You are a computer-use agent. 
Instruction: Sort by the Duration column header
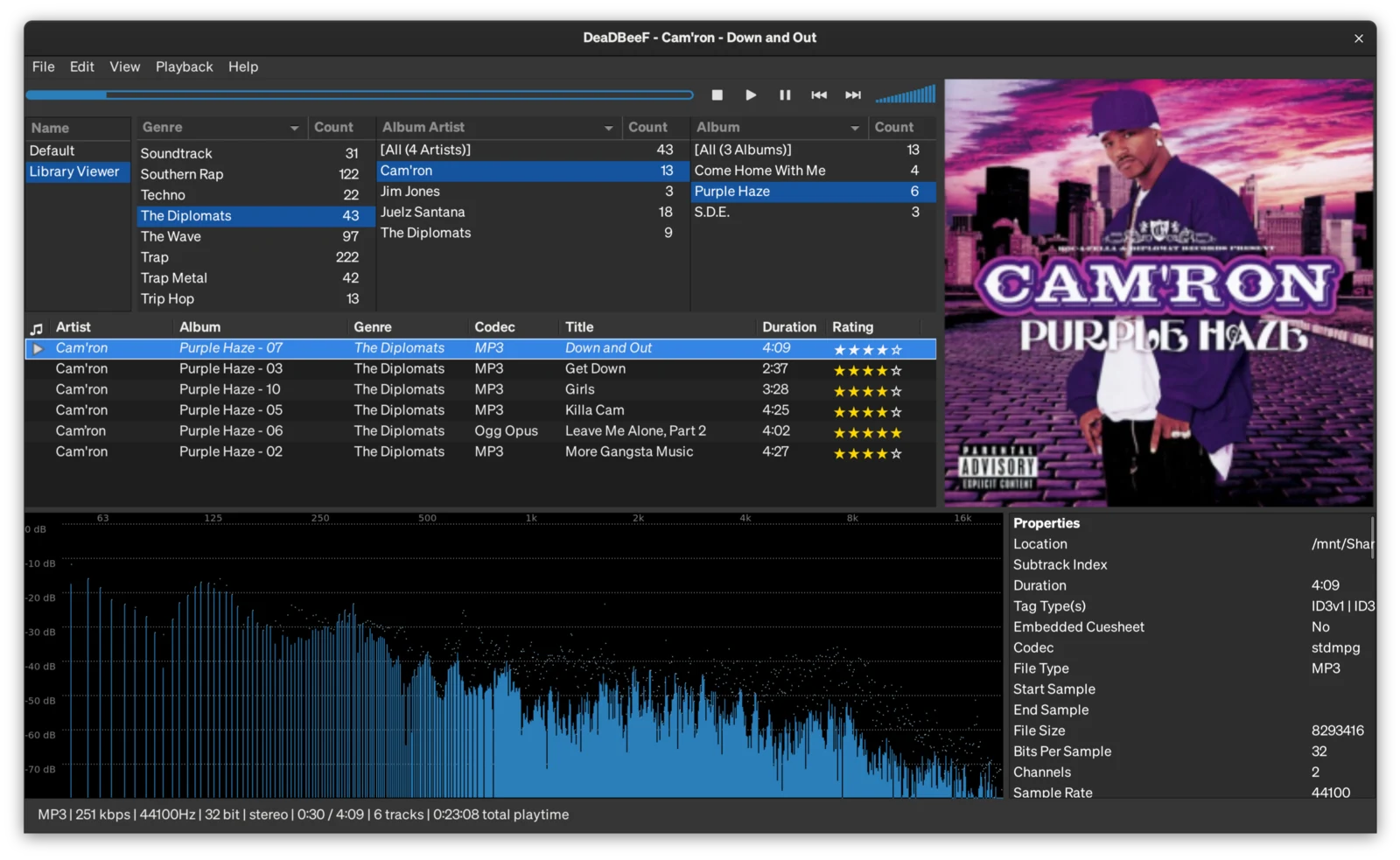tap(791, 327)
